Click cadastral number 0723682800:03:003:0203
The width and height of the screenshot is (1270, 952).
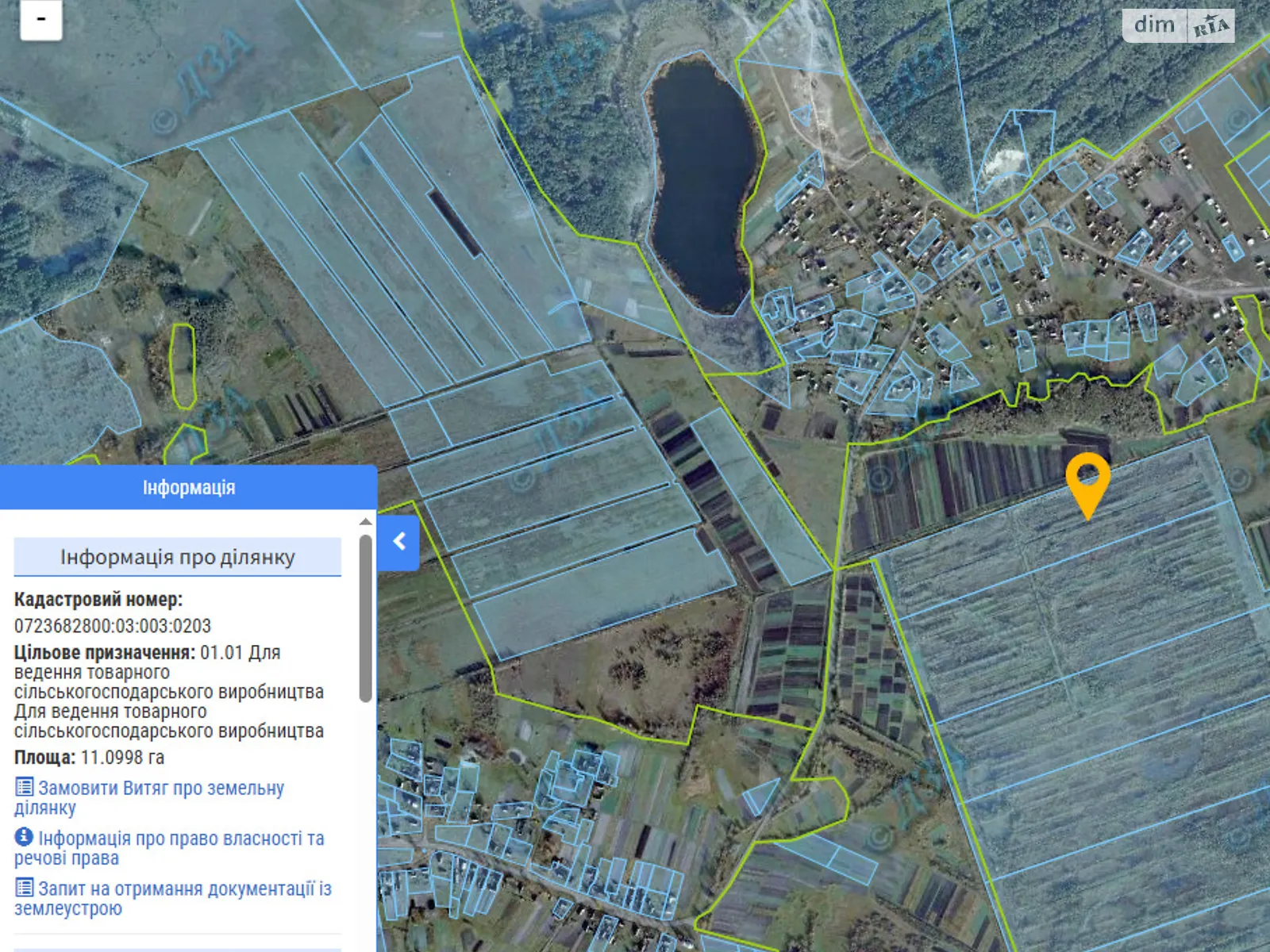(113, 626)
